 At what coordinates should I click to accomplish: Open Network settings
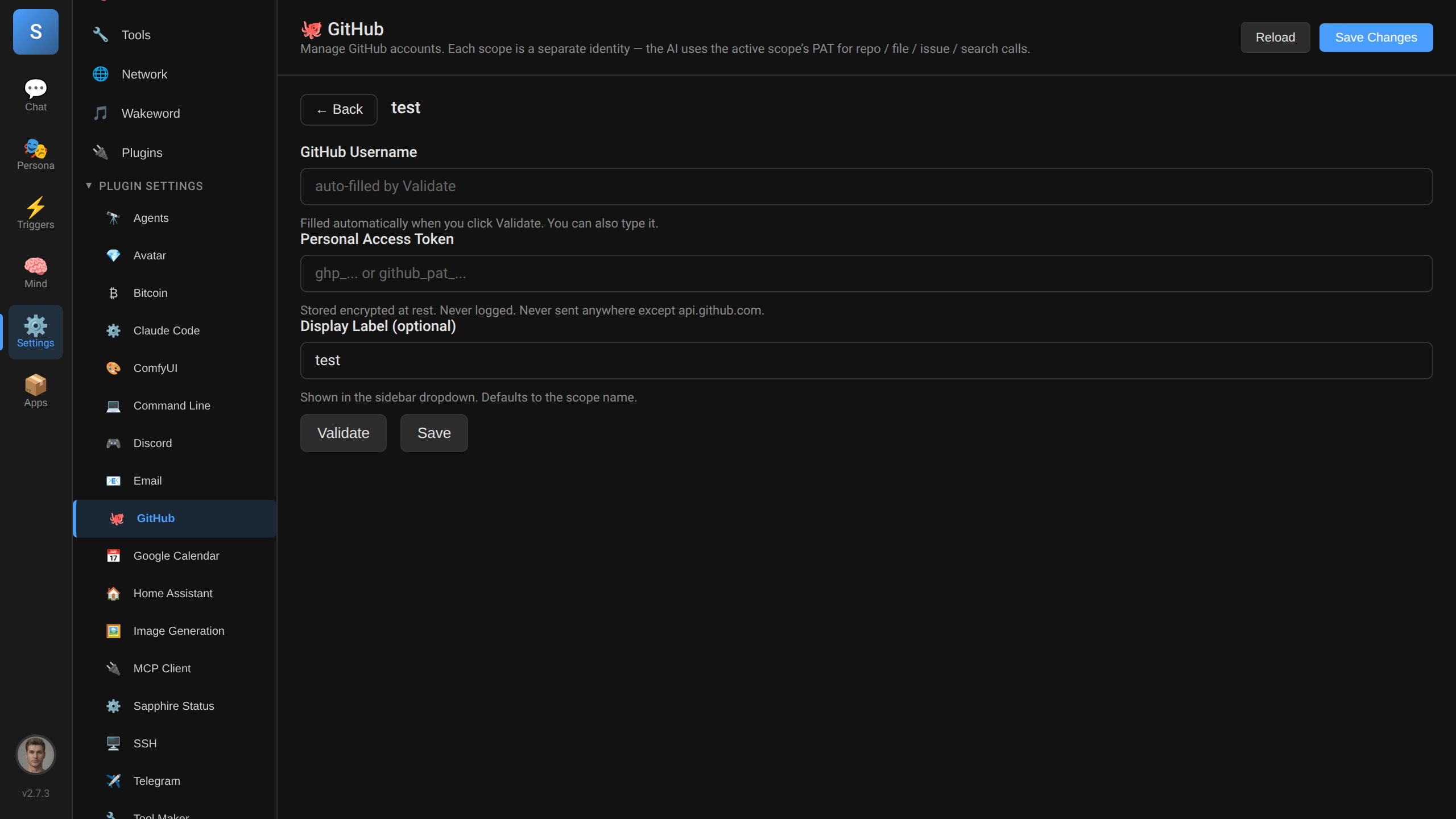coord(175,74)
